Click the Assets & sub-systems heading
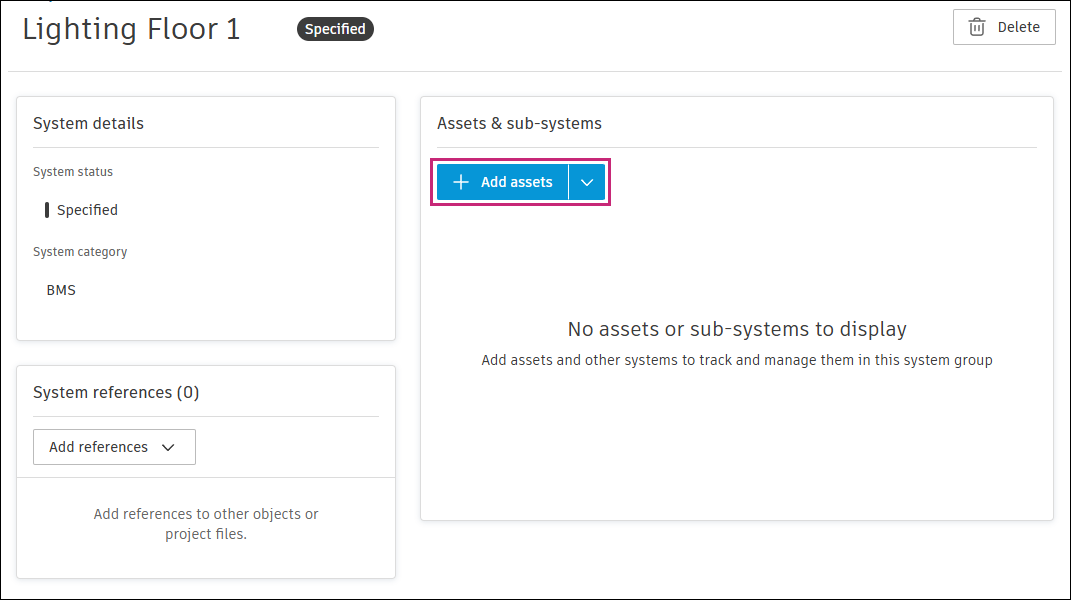 [519, 124]
